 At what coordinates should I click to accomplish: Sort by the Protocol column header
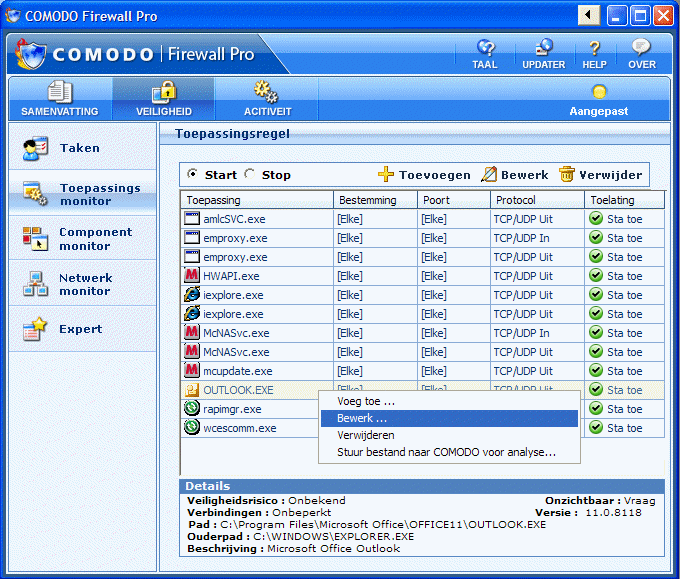[537, 200]
